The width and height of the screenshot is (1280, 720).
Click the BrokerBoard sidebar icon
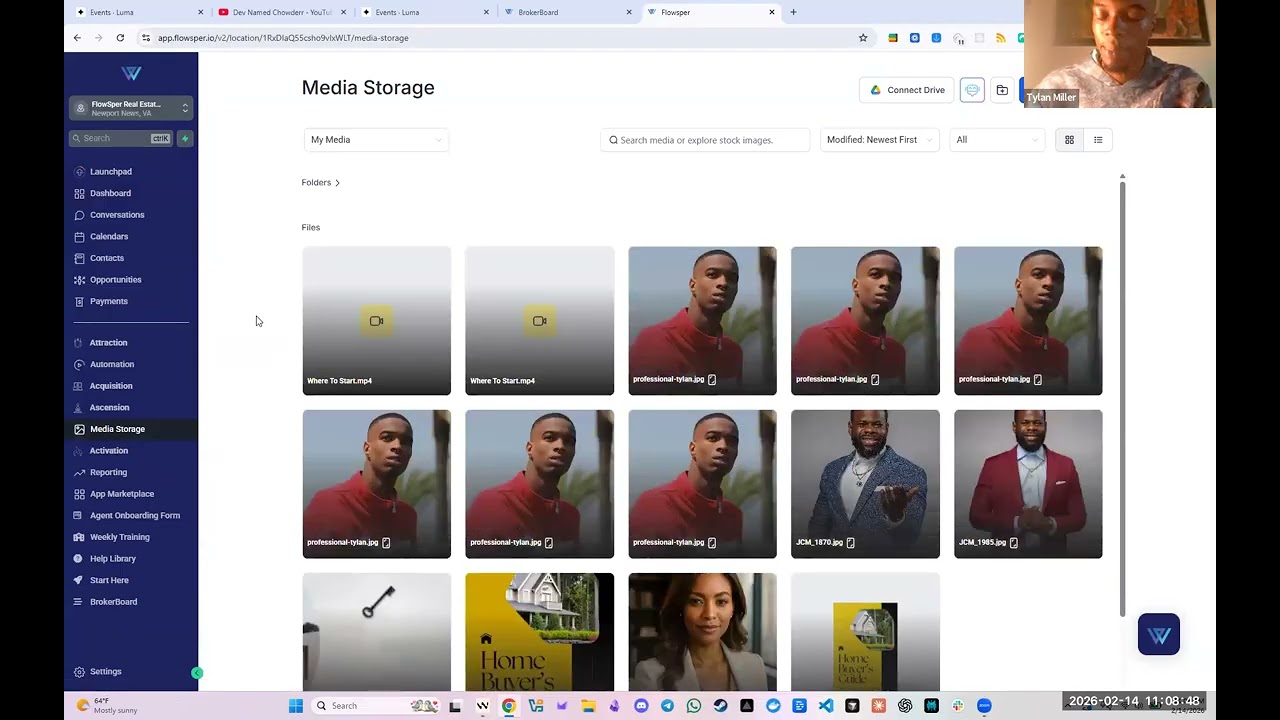click(x=79, y=602)
